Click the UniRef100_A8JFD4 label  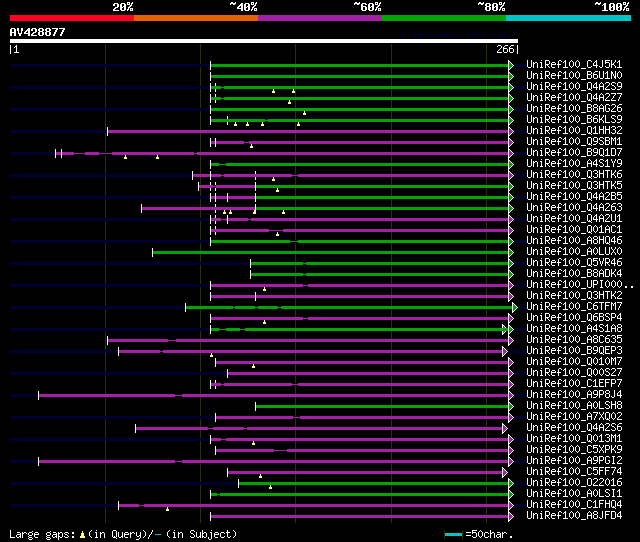[574, 516]
